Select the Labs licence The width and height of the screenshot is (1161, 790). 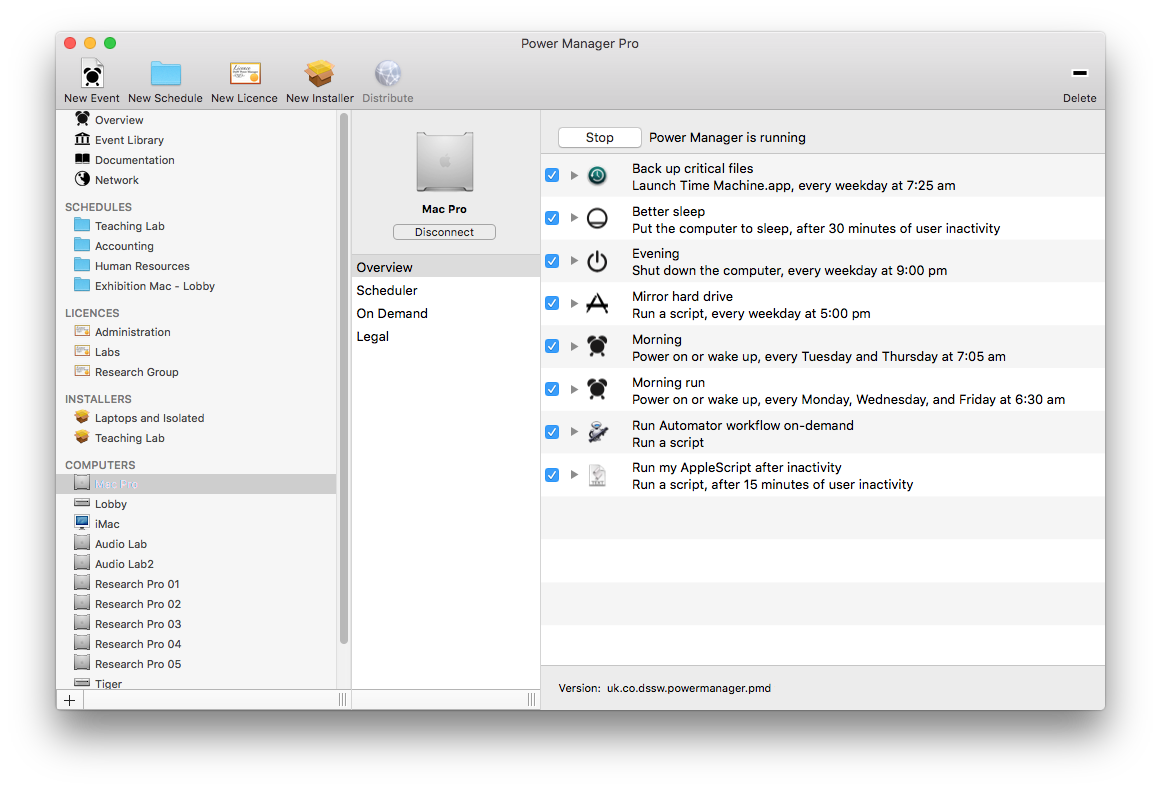(196, 352)
